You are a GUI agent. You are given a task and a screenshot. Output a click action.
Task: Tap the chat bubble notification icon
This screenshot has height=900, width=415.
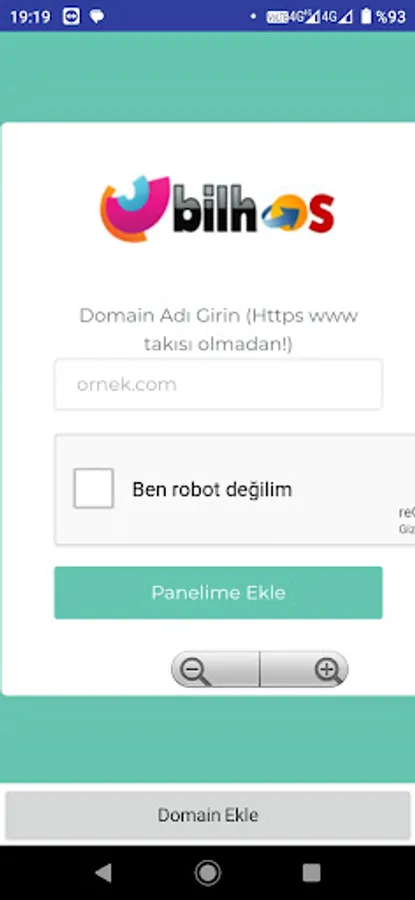pos(97,17)
